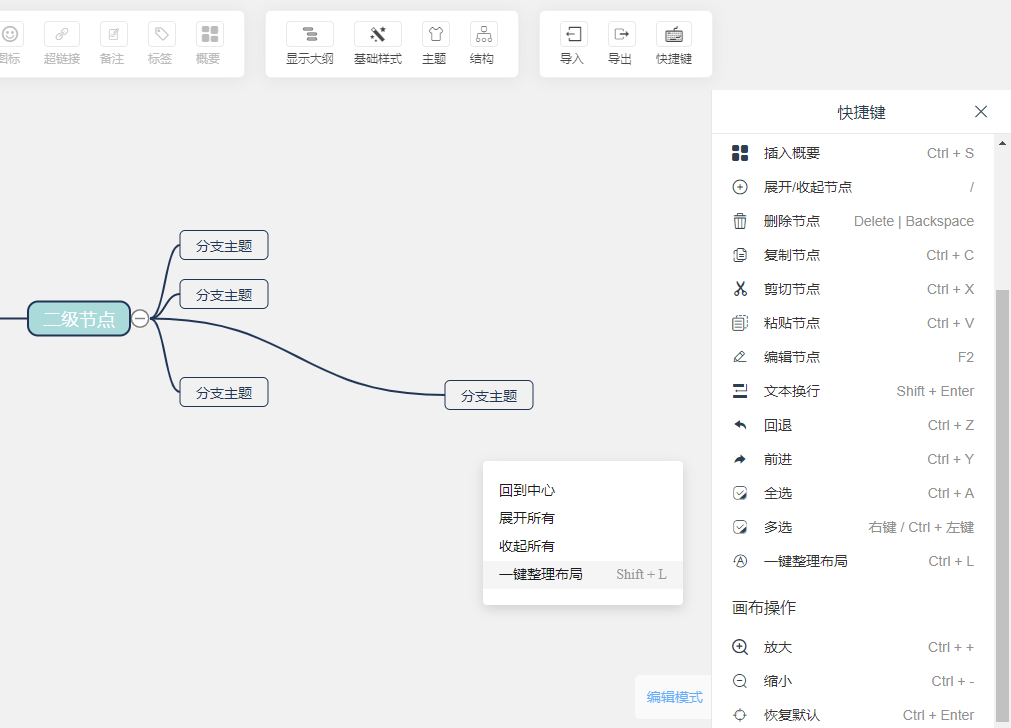The image size is (1011, 728).
Task: Click the 快捷键 panel title
Action: point(861,112)
